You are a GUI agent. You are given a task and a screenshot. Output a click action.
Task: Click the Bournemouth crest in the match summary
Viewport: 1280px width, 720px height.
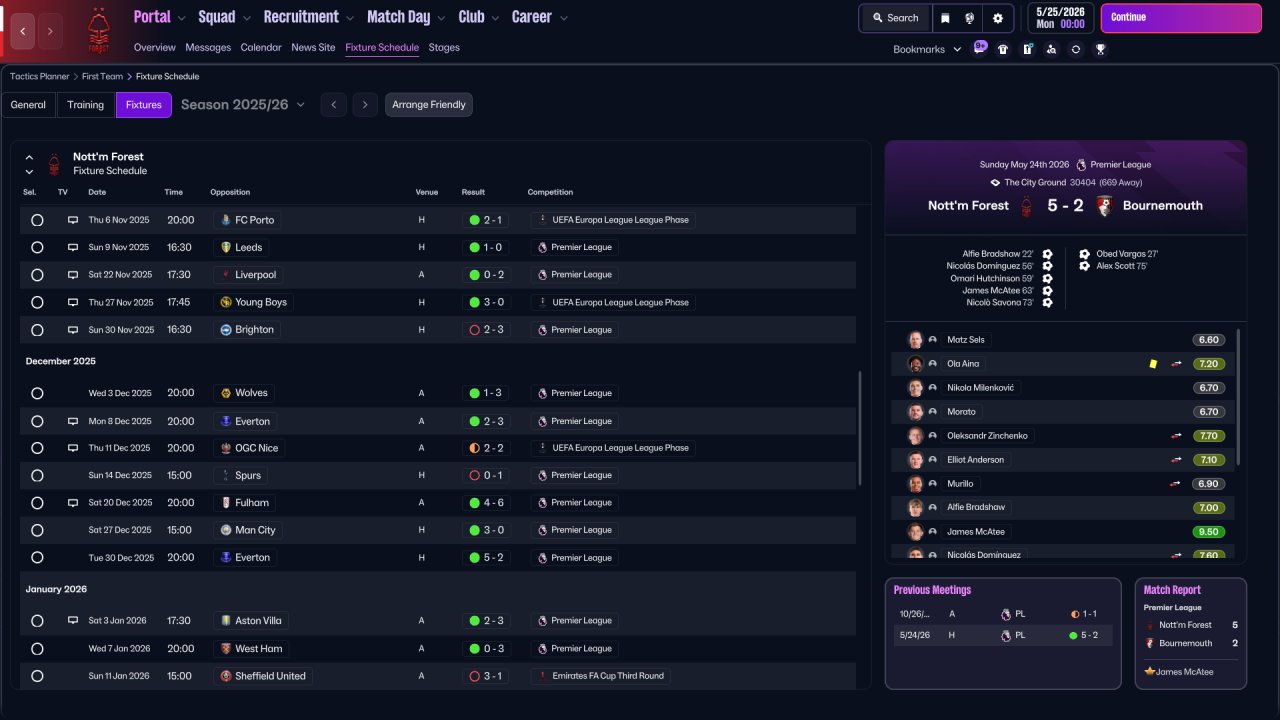click(x=1105, y=206)
